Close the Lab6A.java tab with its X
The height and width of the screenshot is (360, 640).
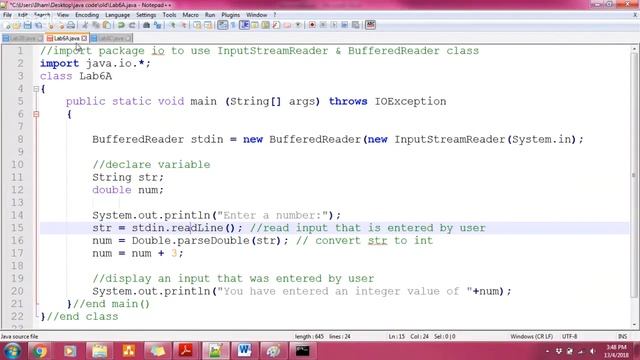(84, 38)
